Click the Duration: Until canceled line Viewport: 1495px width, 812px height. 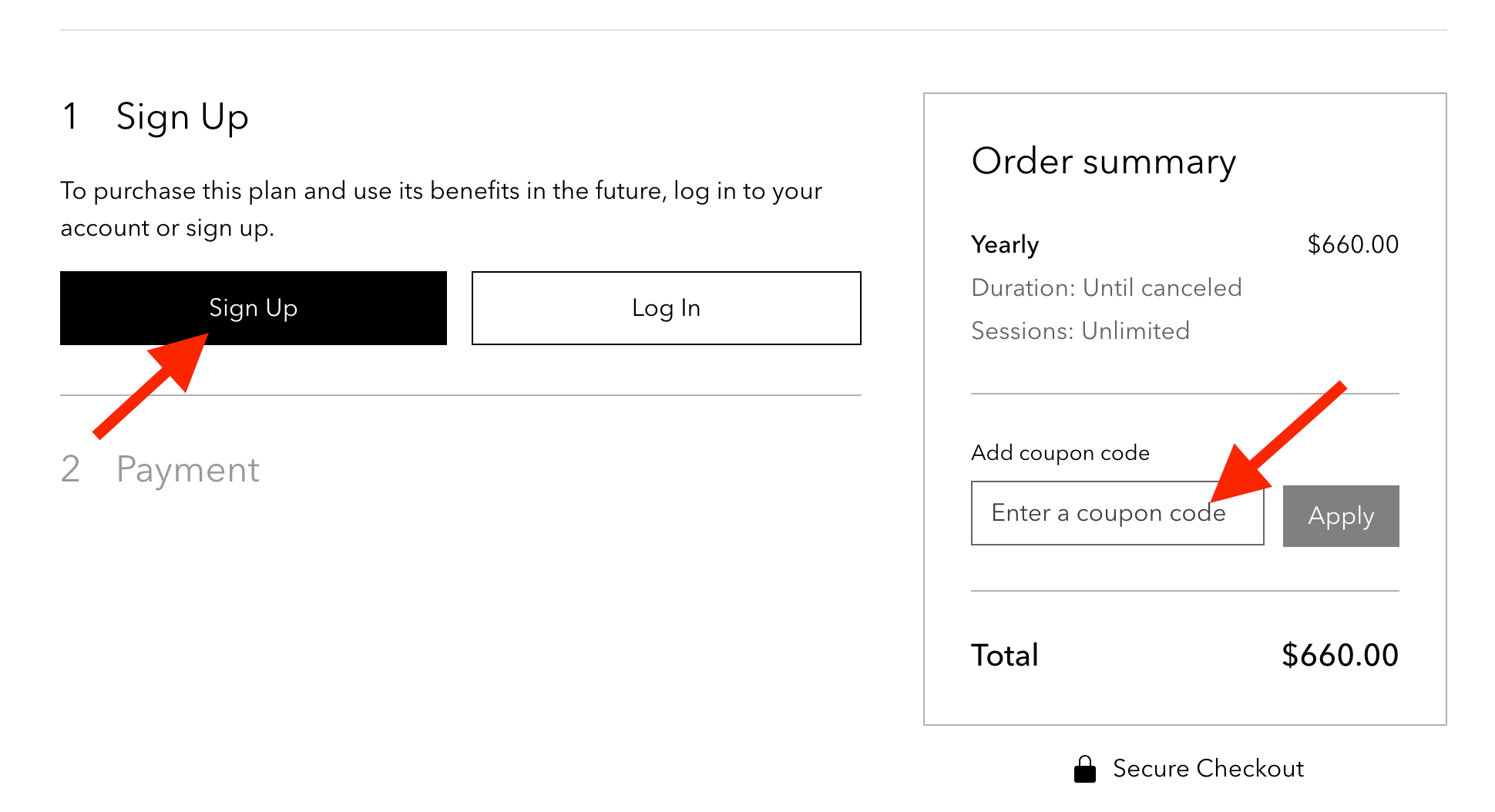point(1106,288)
